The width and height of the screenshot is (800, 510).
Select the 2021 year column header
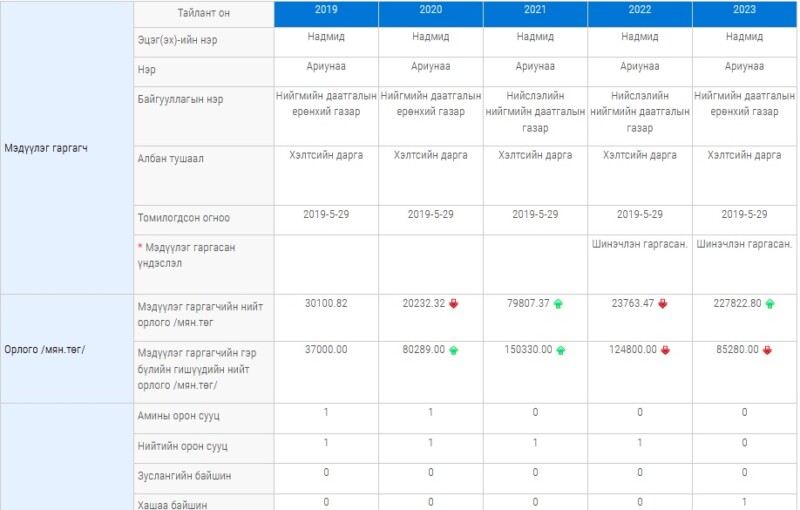(535, 13)
